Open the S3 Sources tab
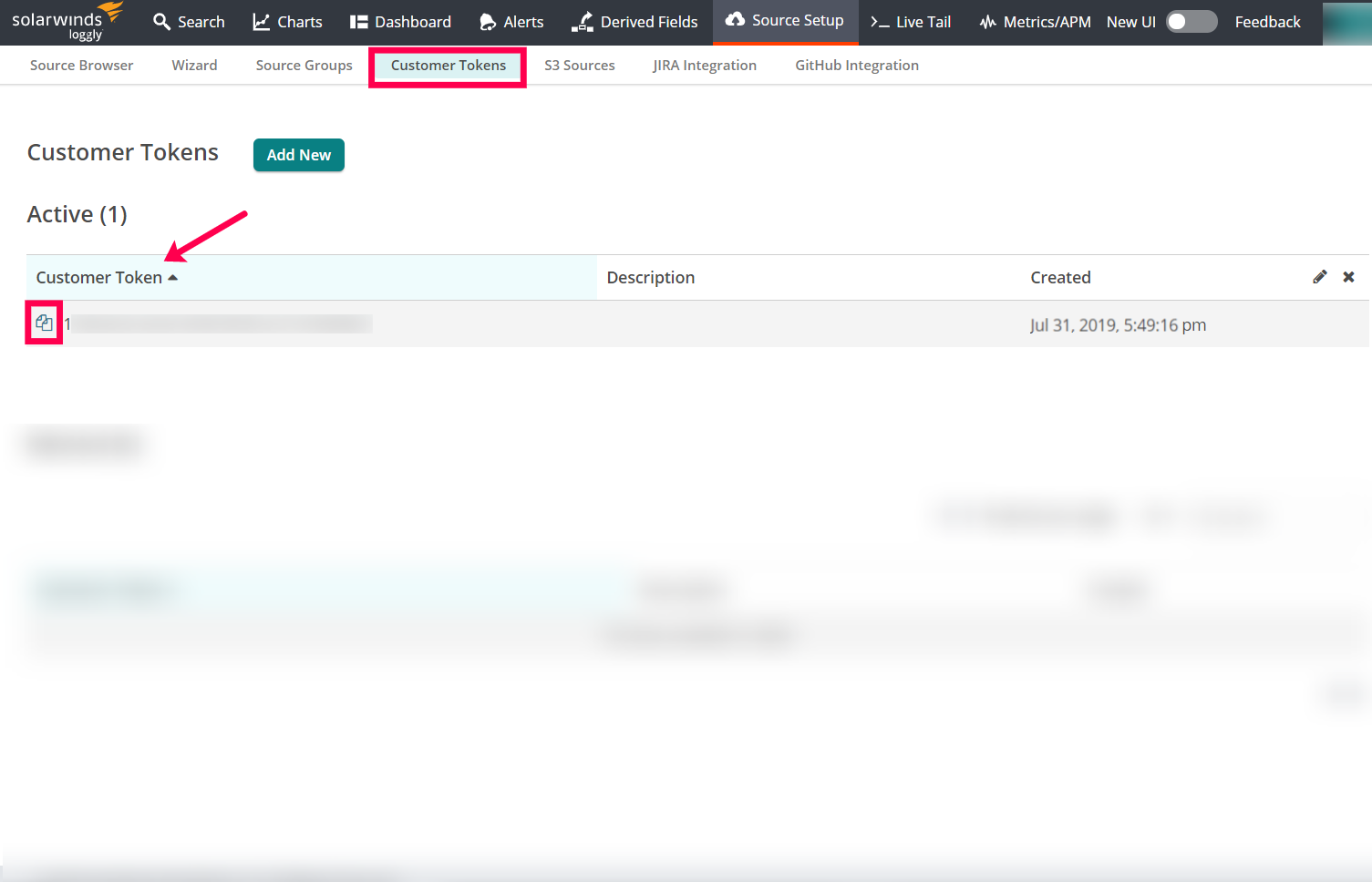1372x882 pixels. [x=579, y=66]
